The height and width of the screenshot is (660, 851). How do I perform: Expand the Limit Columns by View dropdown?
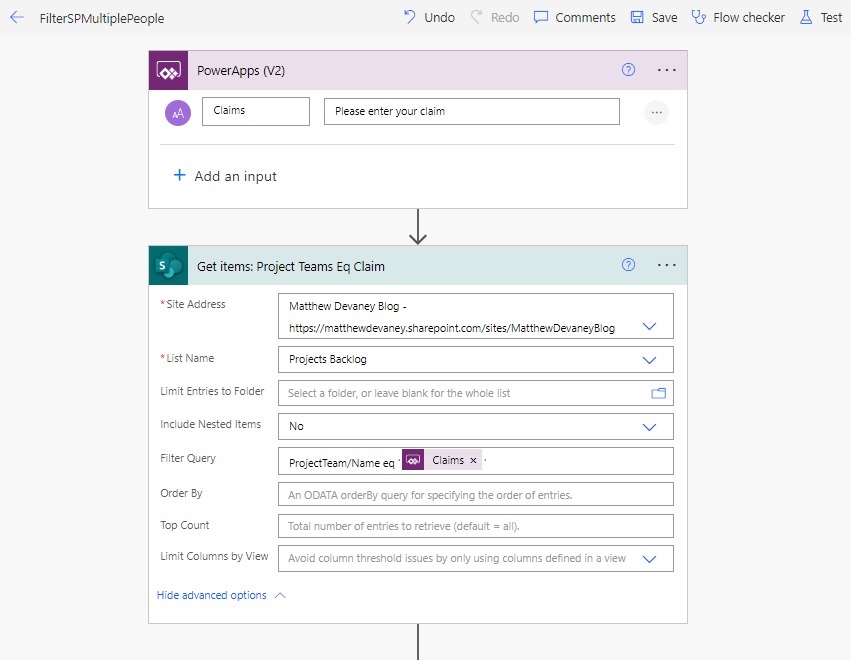[649, 559]
